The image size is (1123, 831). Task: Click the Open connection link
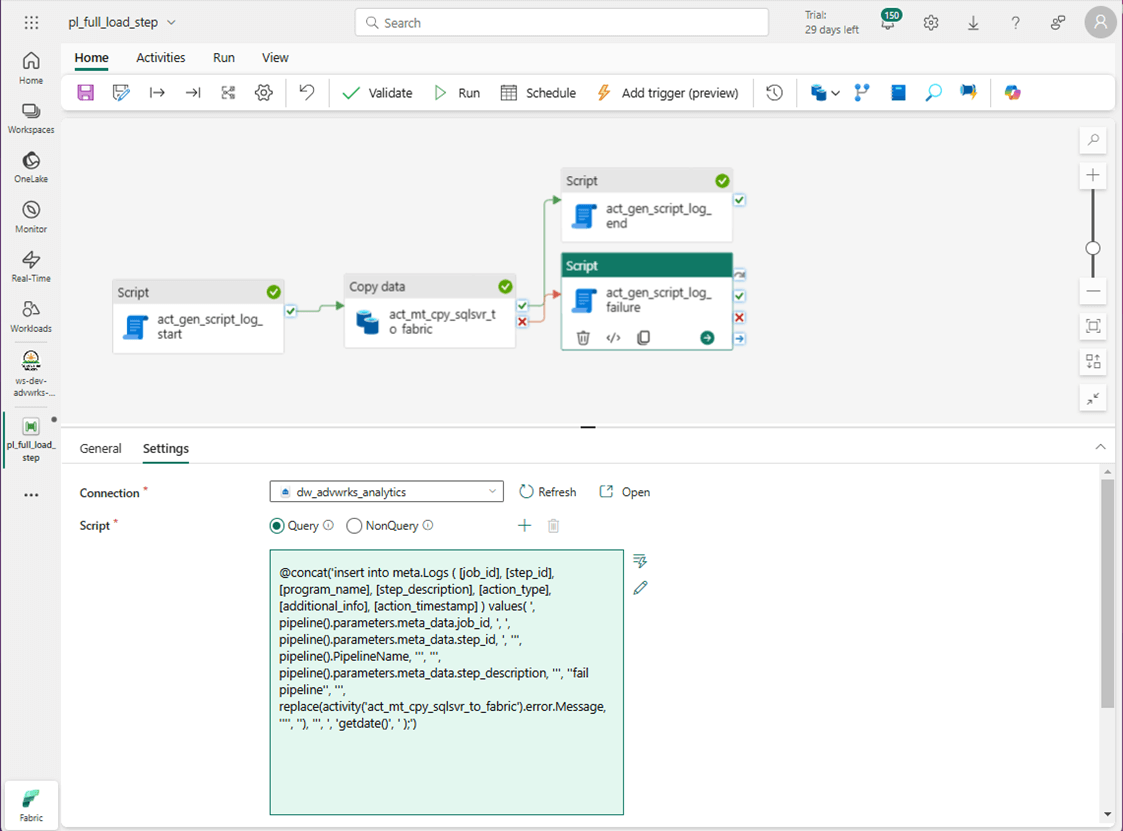pyautogui.click(x=625, y=491)
